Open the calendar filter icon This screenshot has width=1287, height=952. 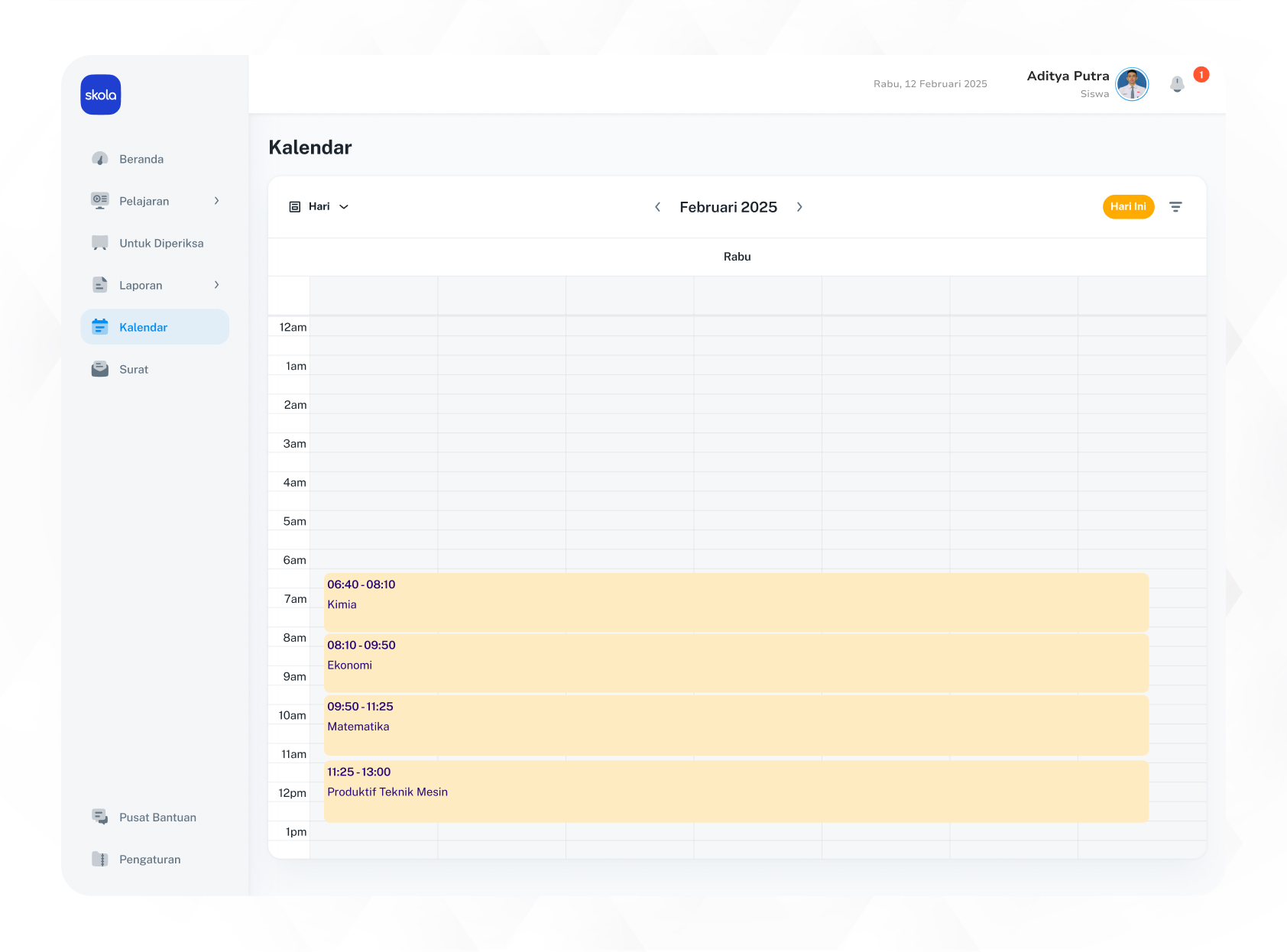click(1175, 207)
